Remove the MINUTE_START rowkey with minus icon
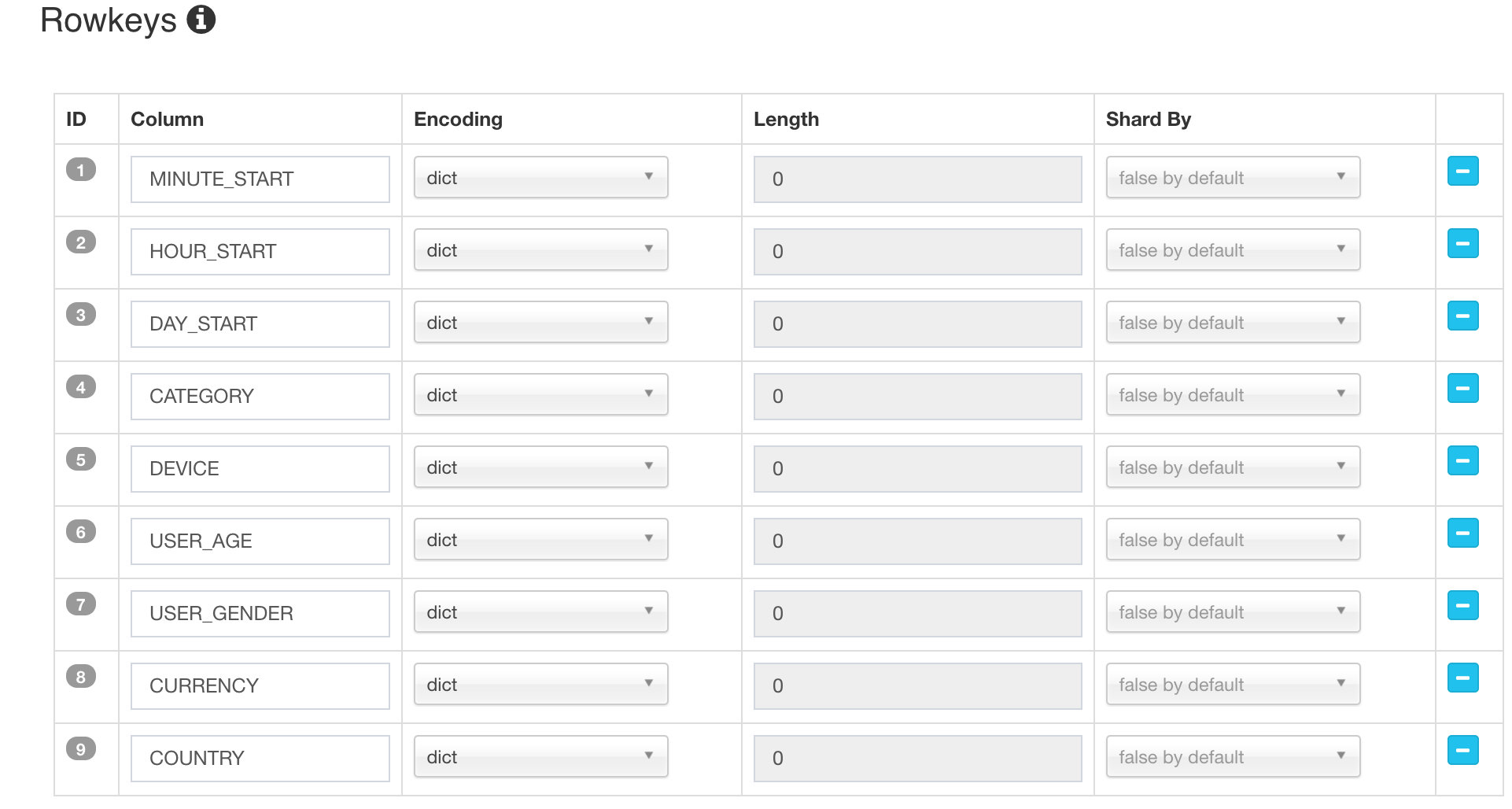1512x809 pixels. coord(1462,171)
